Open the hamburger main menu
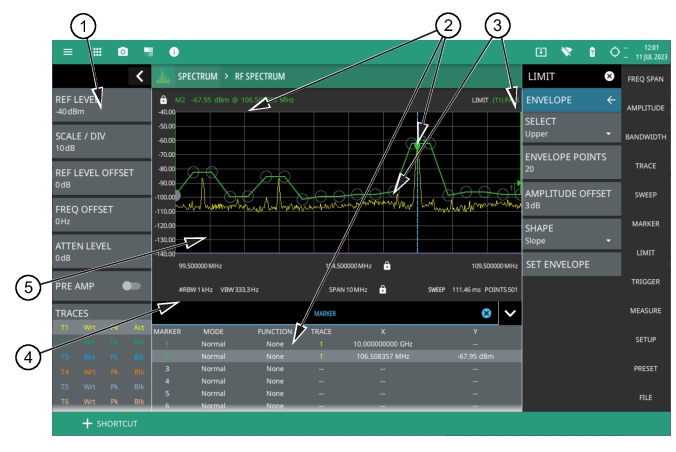Image resolution: width=676 pixels, height=452 pixels. coord(68,51)
